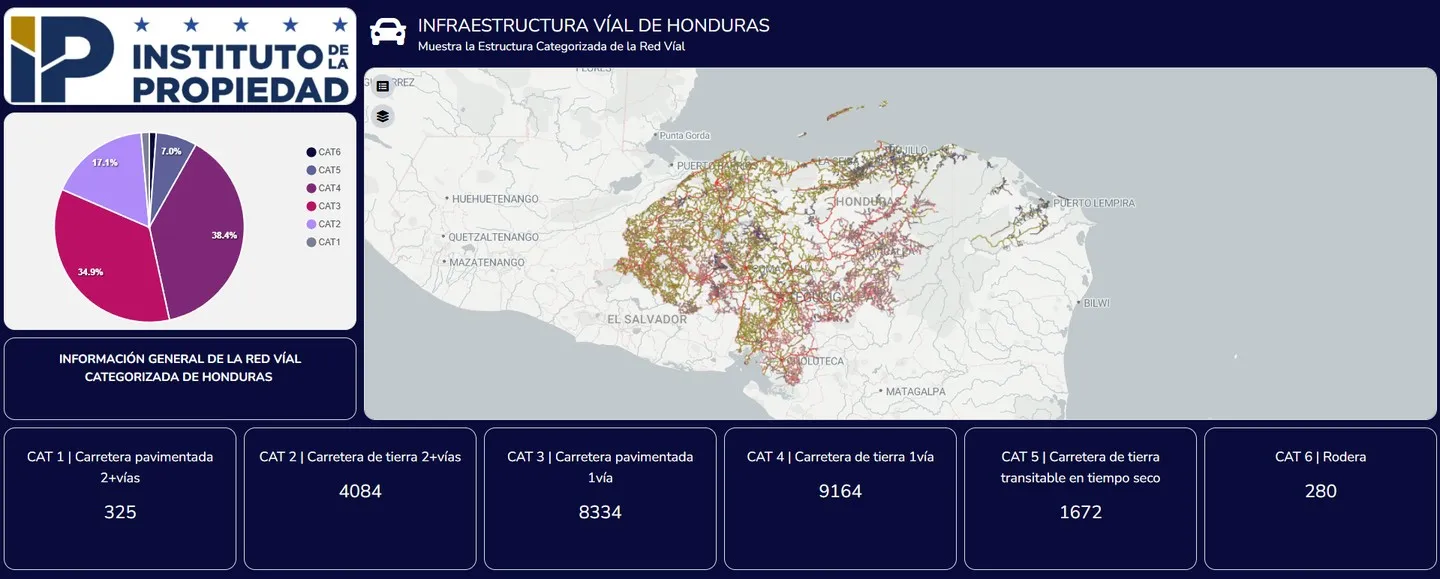The height and width of the screenshot is (579, 1440).
Task: Toggle CAT4 legend entry
Action: [x=324, y=188]
